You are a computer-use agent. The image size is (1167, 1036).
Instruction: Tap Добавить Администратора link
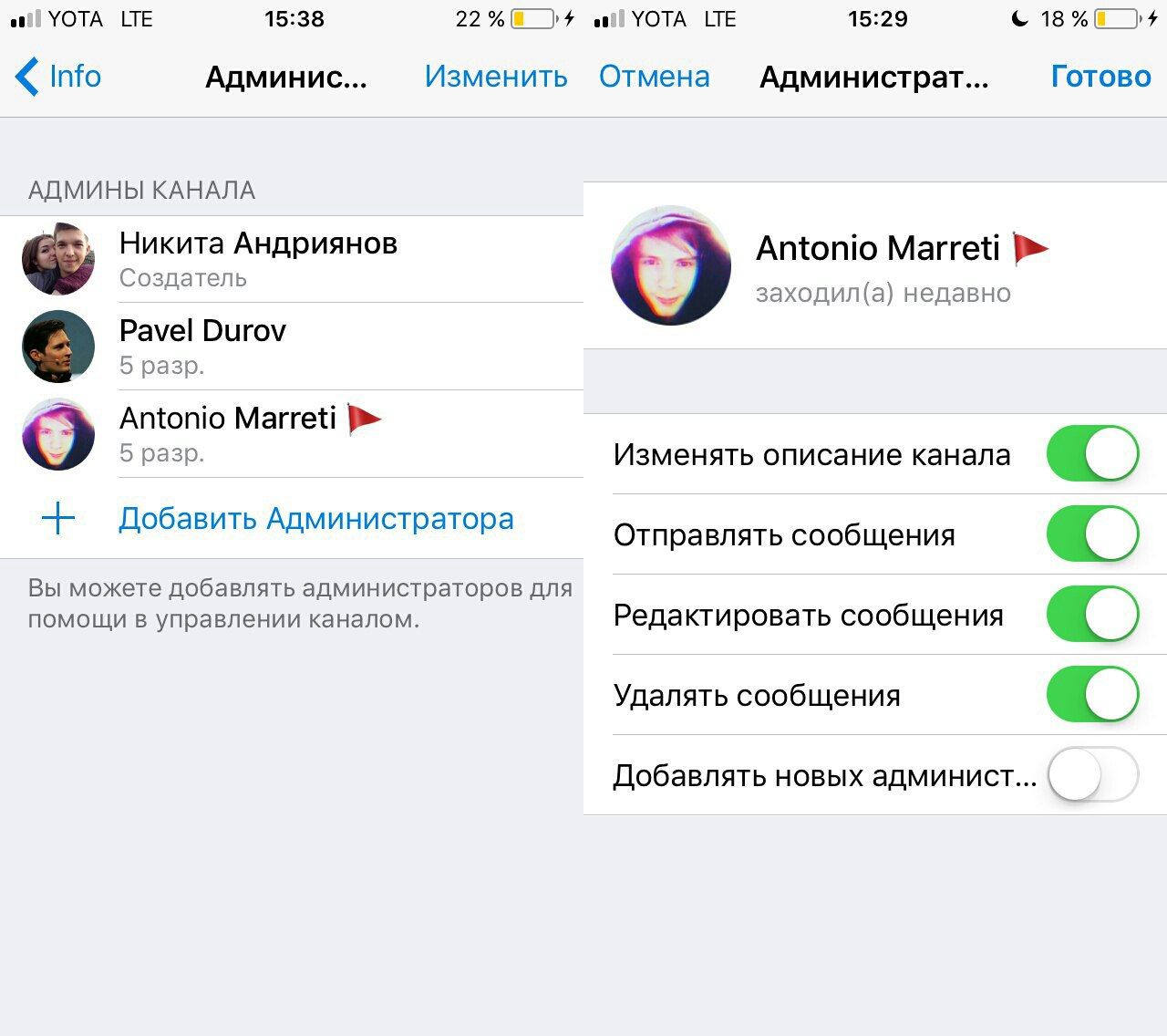316,518
